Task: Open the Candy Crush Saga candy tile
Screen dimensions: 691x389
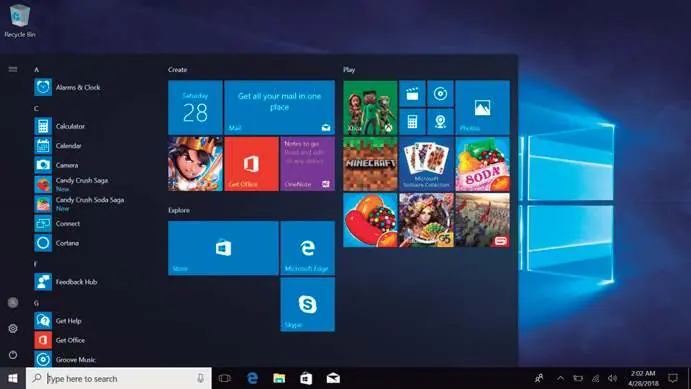Action: coord(370,220)
